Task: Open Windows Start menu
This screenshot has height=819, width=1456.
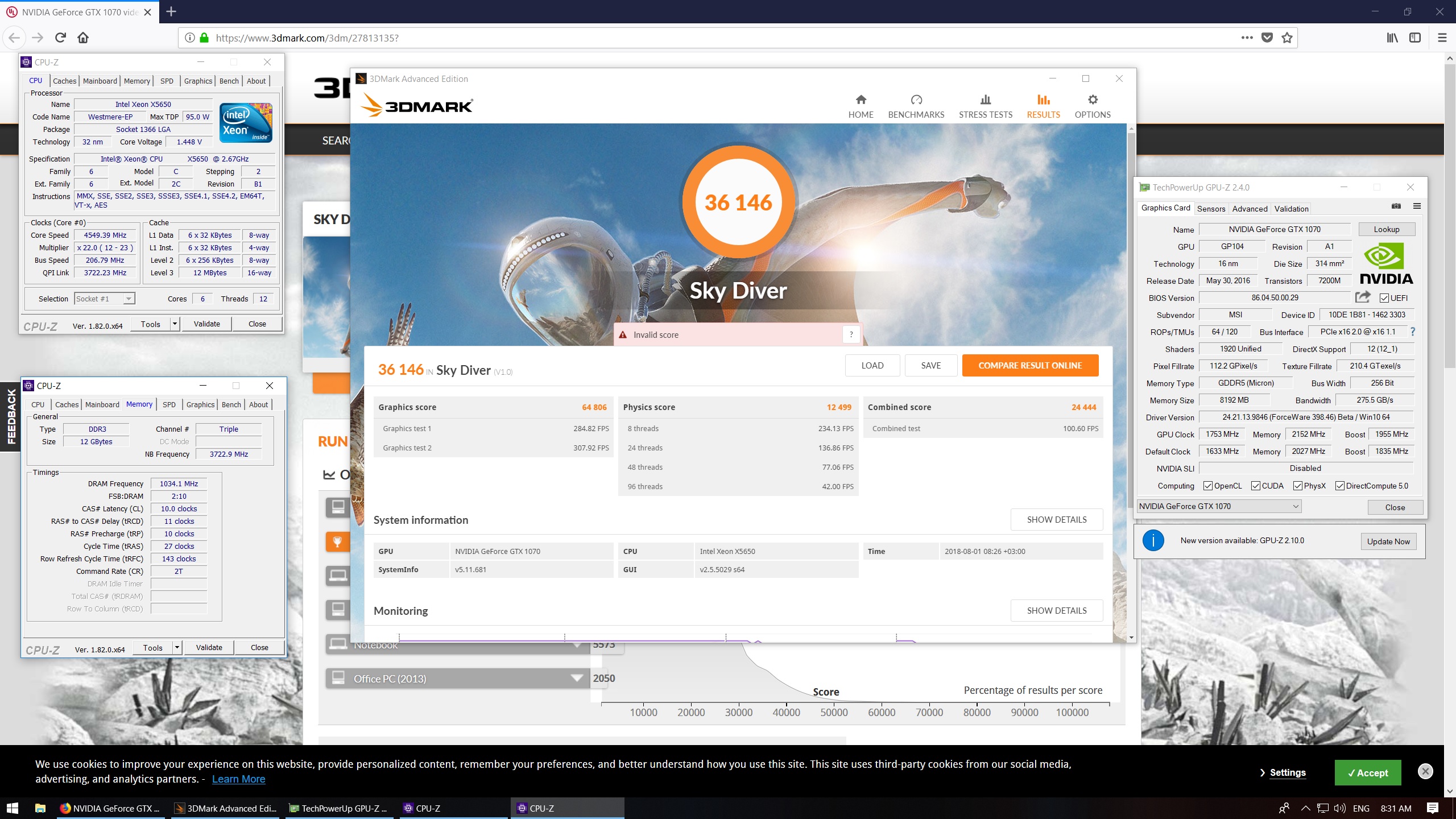Action: click(12, 808)
